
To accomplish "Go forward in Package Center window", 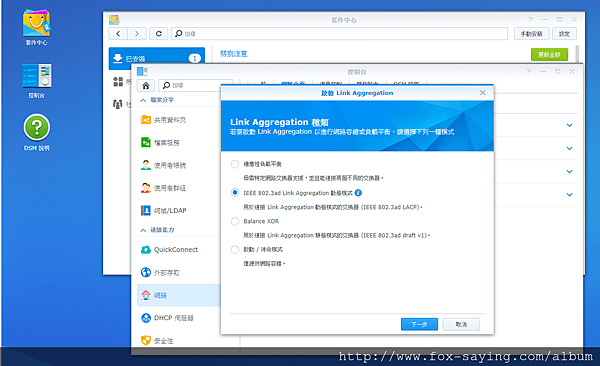I will pyautogui.click(x=137, y=34).
